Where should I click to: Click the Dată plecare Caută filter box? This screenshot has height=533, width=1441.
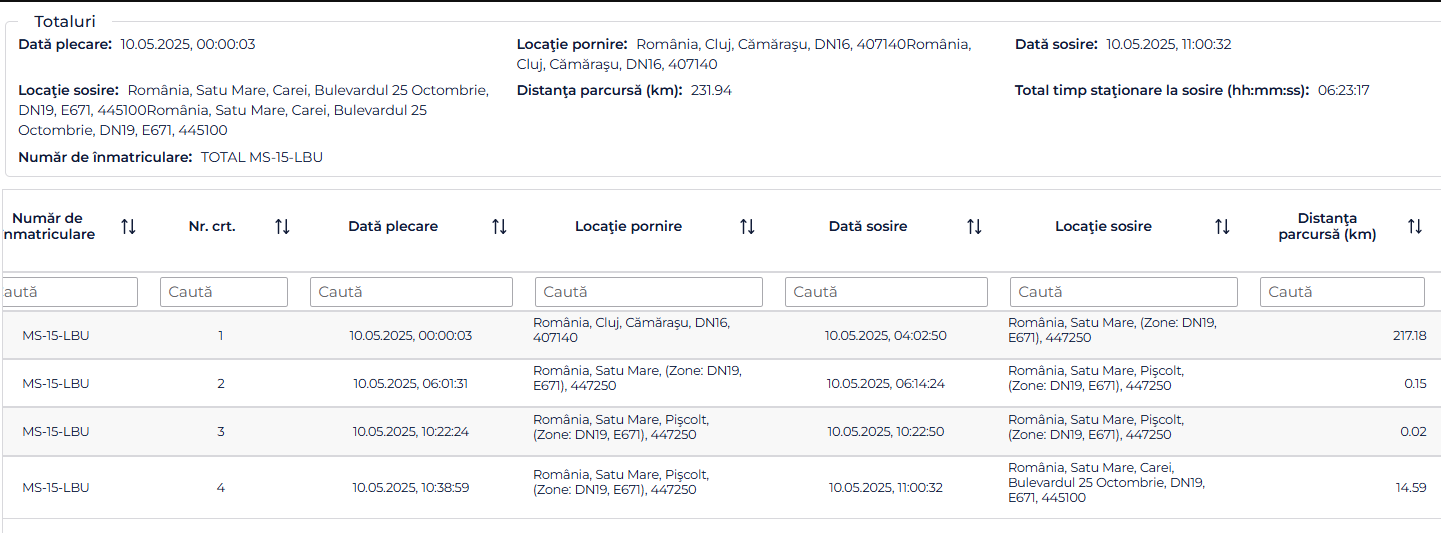(x=411, y=292)
